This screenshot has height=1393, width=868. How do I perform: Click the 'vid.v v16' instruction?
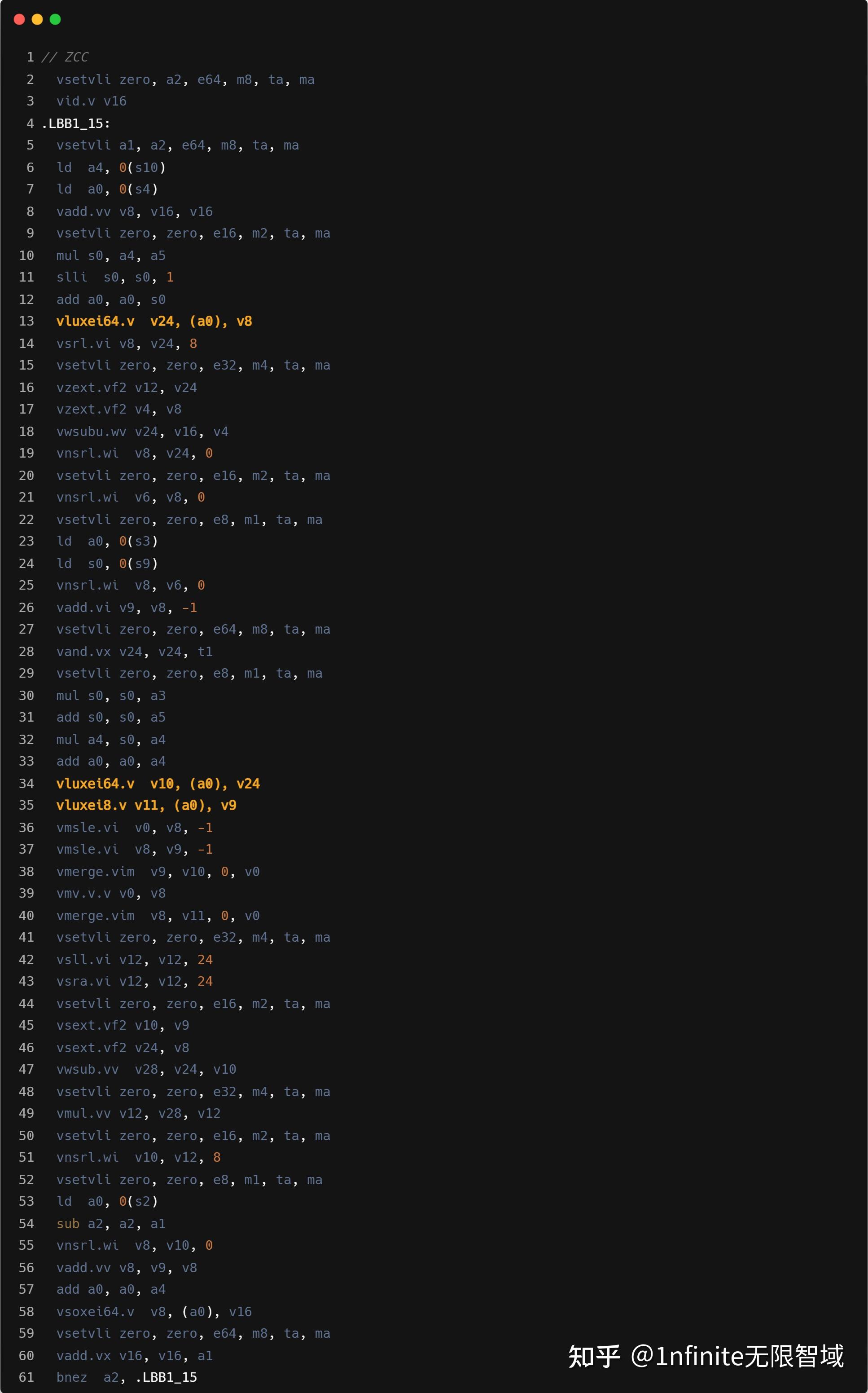coord(91,101)
